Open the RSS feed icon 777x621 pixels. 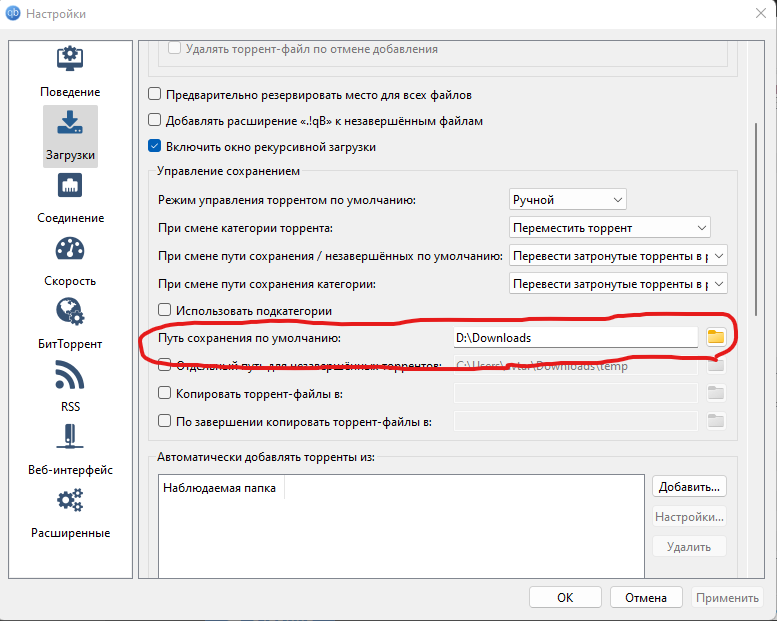coord(70,374)
